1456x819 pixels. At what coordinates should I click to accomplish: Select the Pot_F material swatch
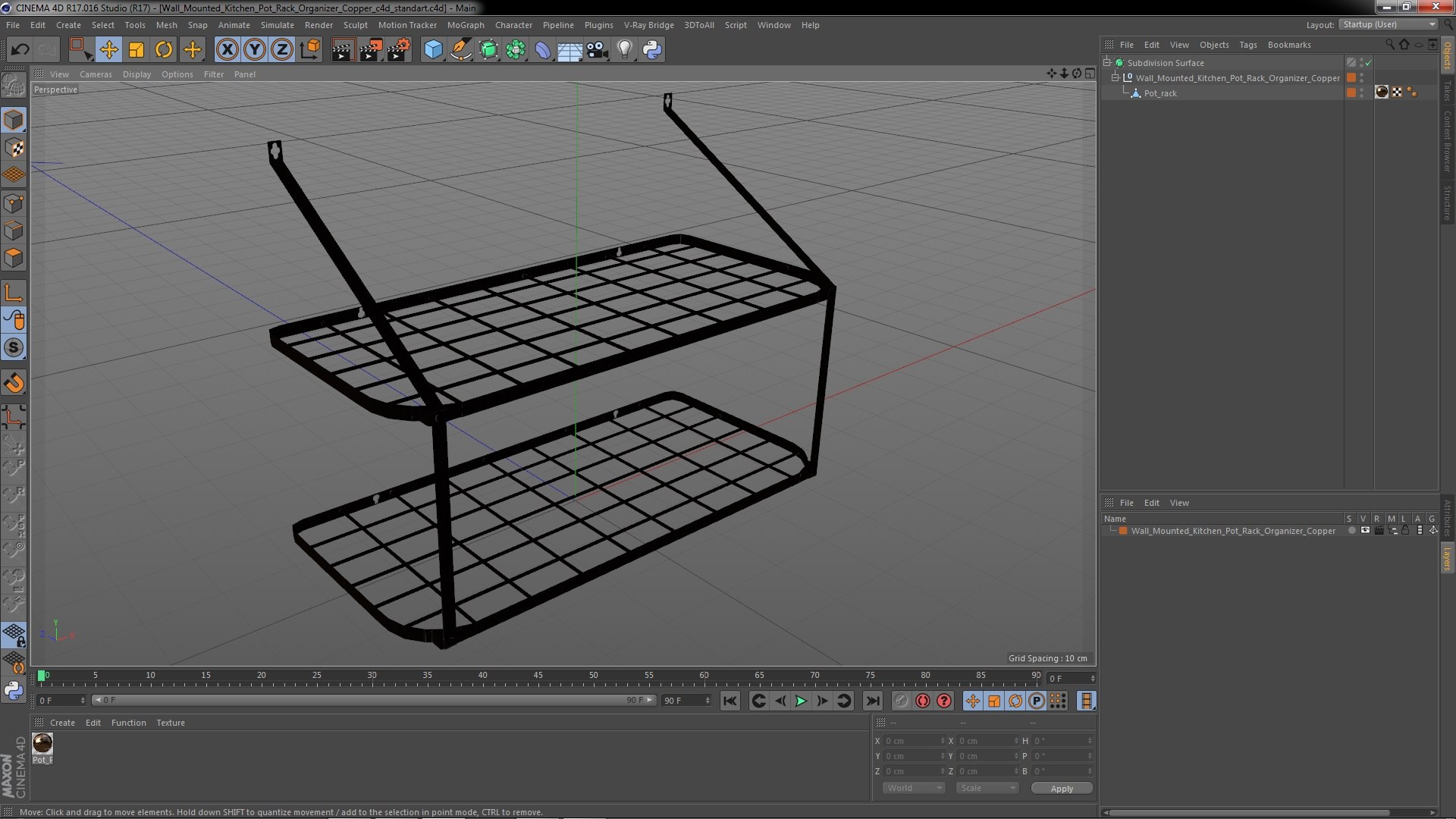pos(42,743)
